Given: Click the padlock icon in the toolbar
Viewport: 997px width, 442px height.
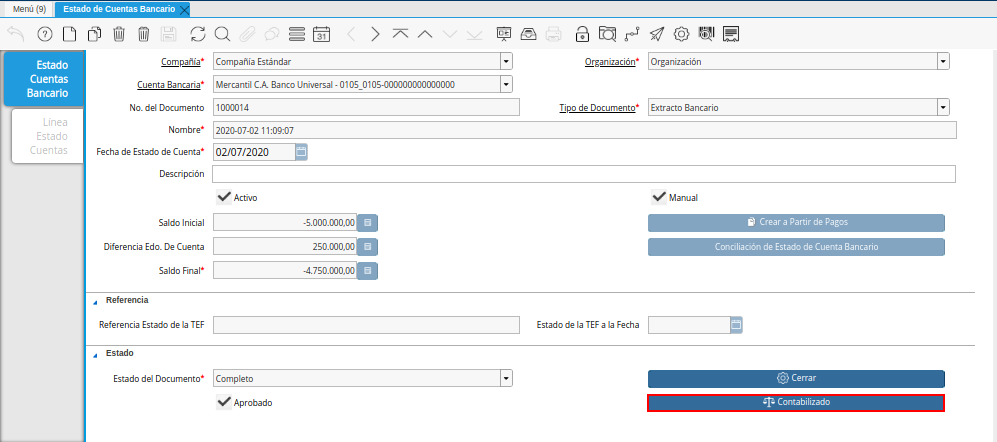Looking at the screenshot, I should [582, 34].
